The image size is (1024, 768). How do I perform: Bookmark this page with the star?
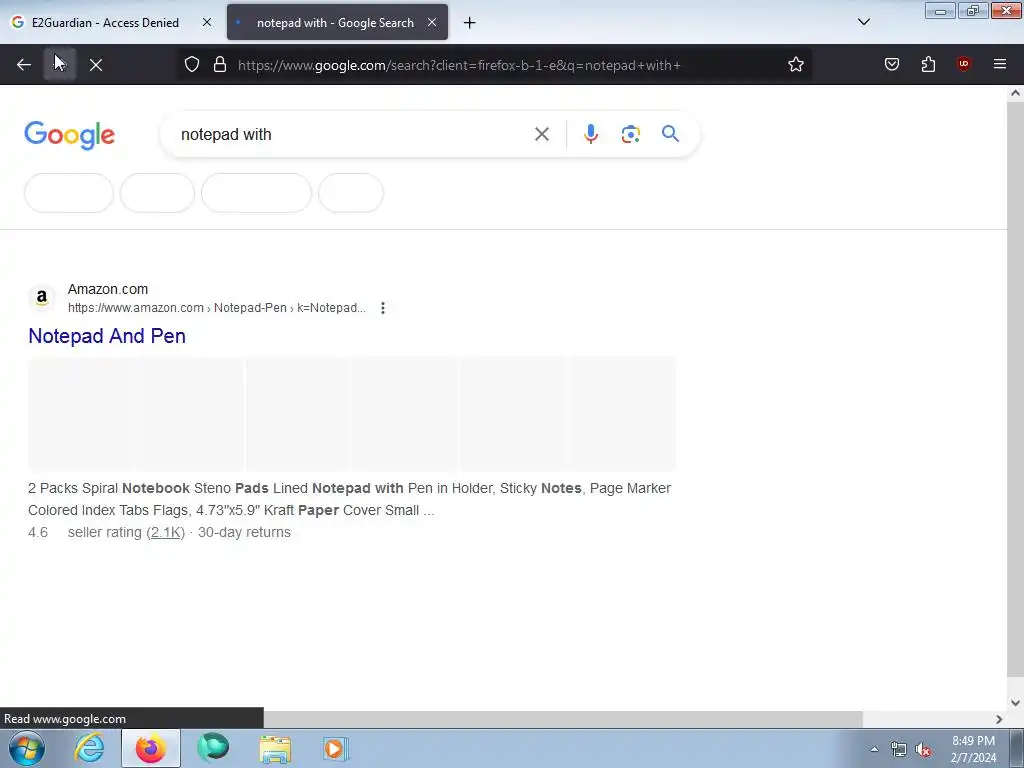[795, 65]
